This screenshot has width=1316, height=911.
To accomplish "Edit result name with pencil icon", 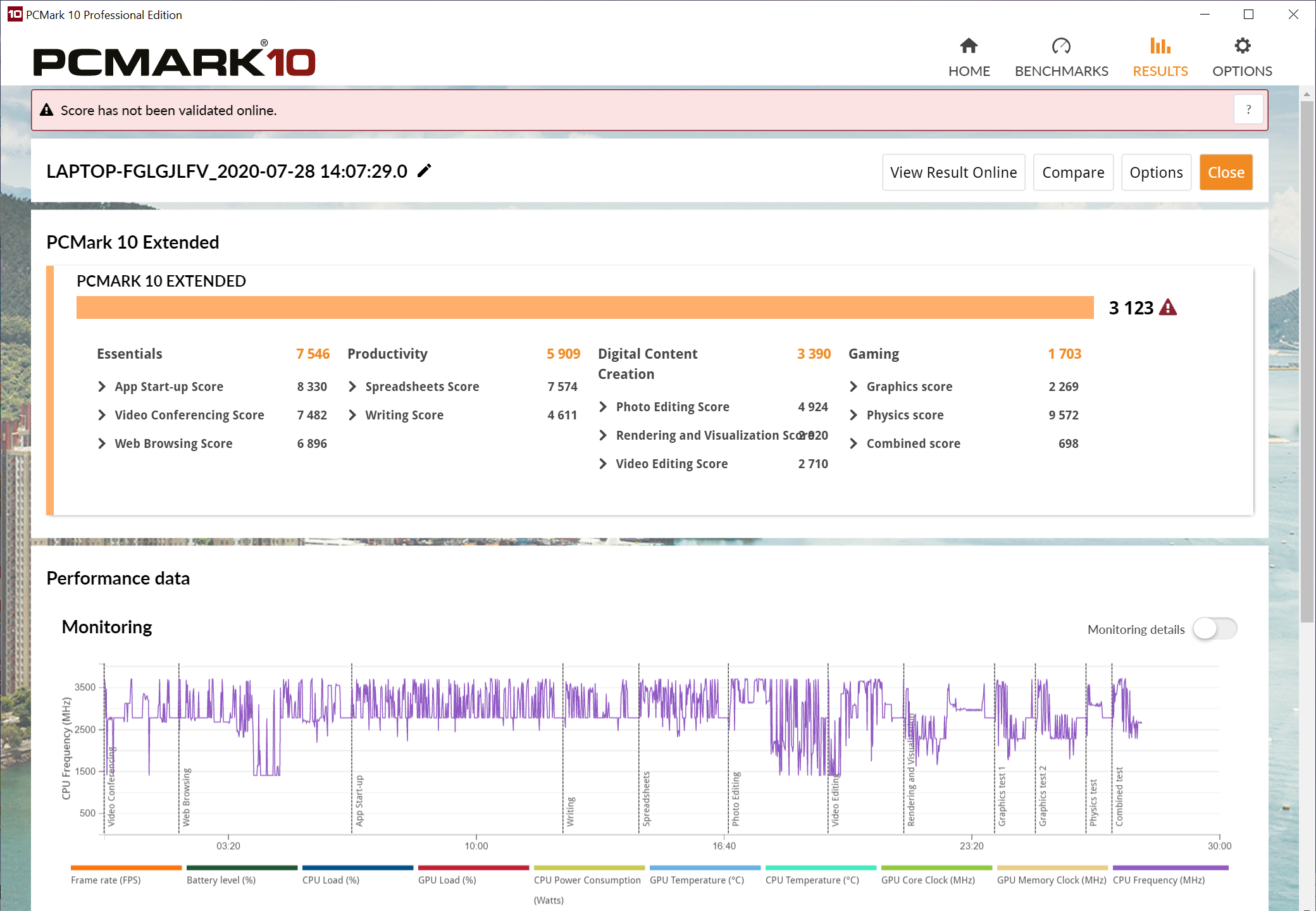I will (x=425, y=171).
